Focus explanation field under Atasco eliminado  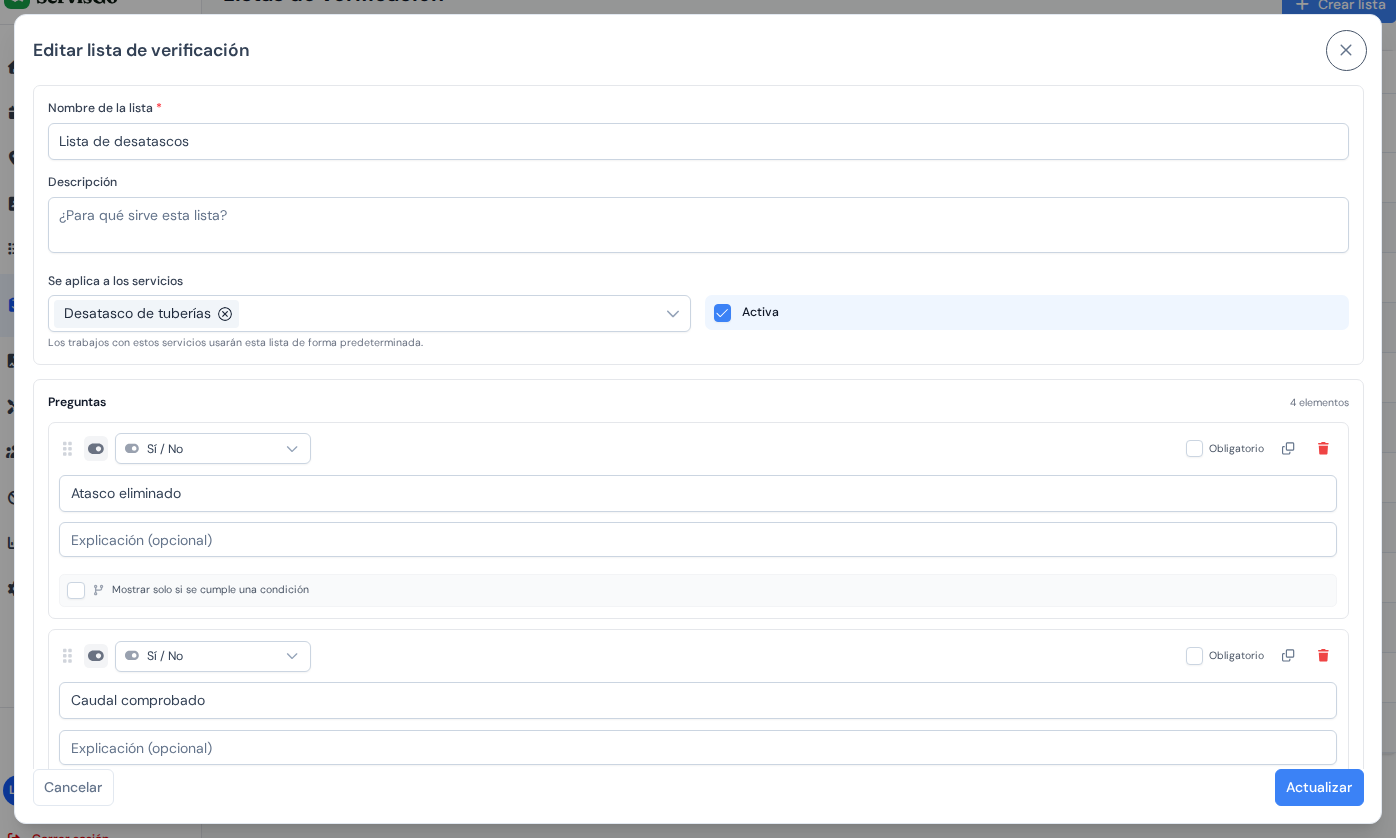coord(698,540)
